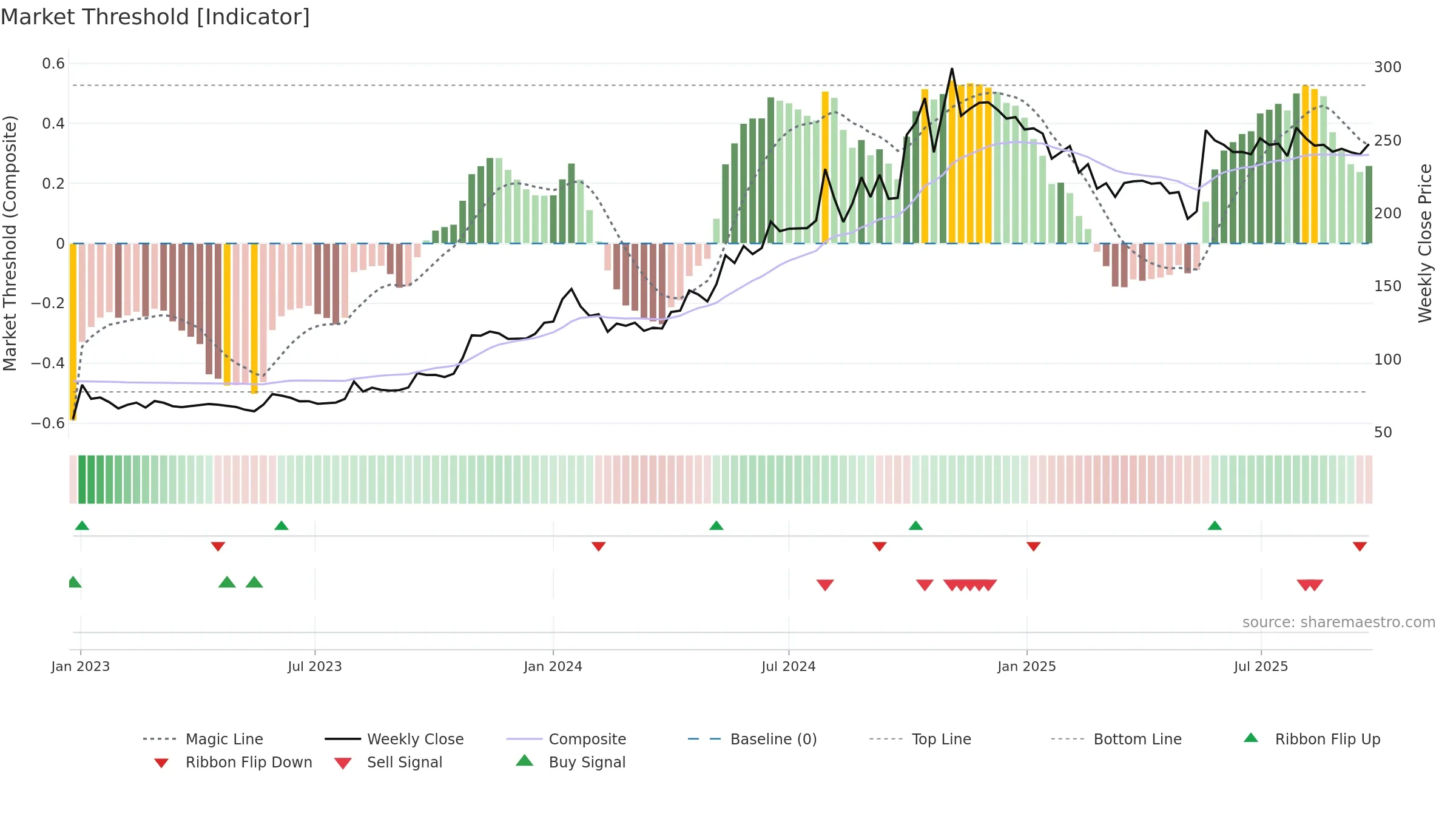Toggle the Top Line legend entry

(x=920, y=739)
